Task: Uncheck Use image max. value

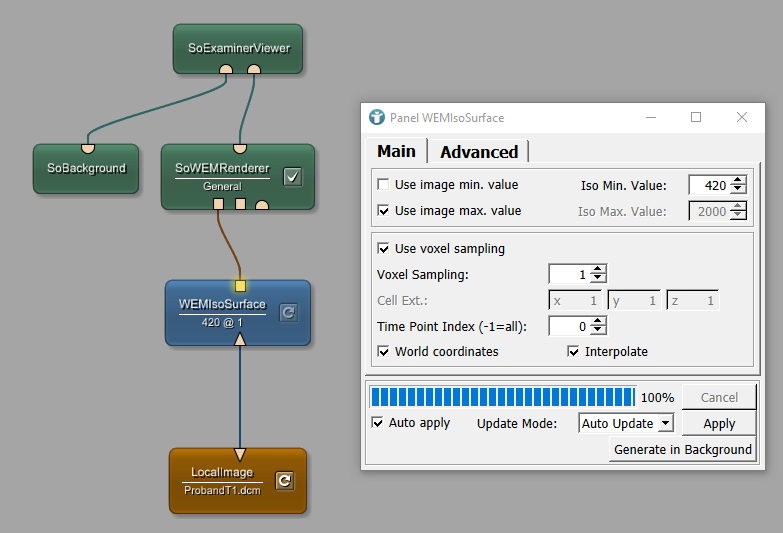Action: pyautogui.click(x=384, y=211)
